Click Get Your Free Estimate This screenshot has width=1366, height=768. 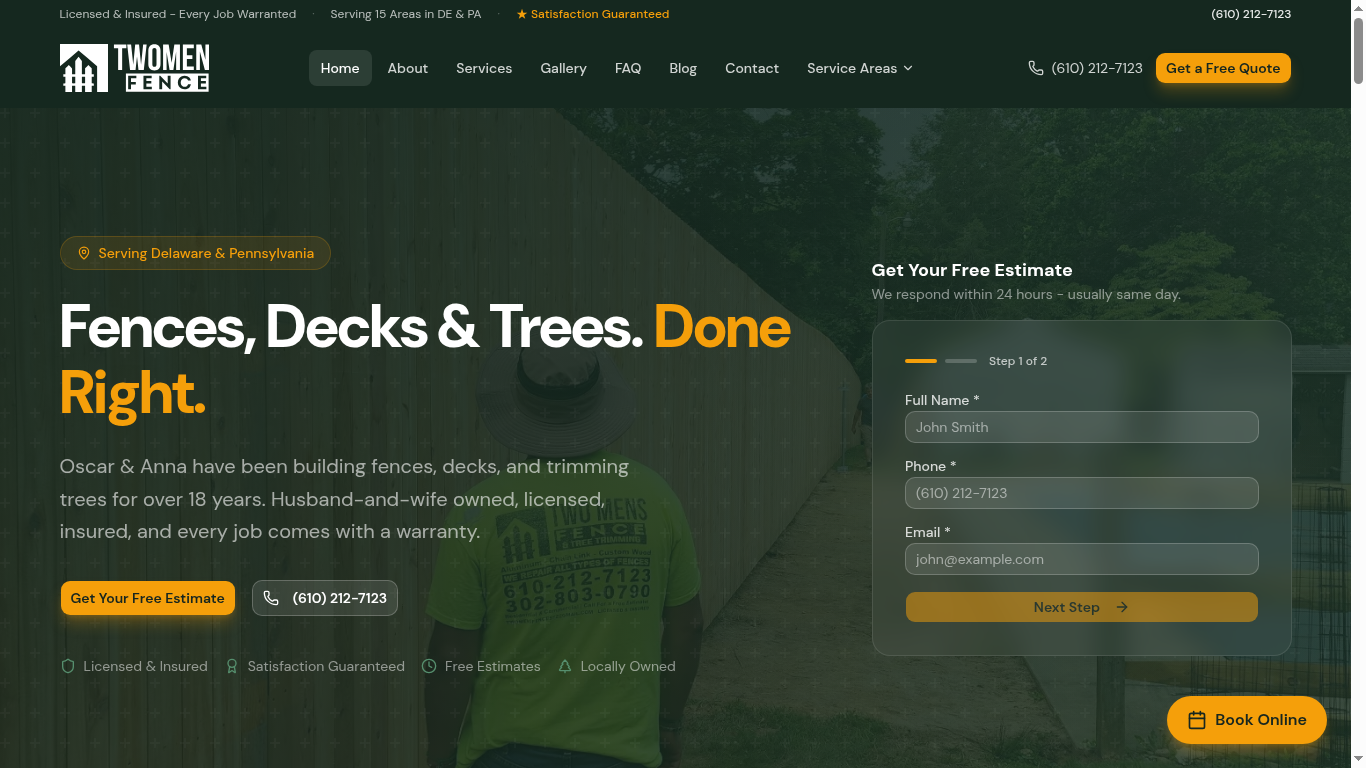pos(147,597)
